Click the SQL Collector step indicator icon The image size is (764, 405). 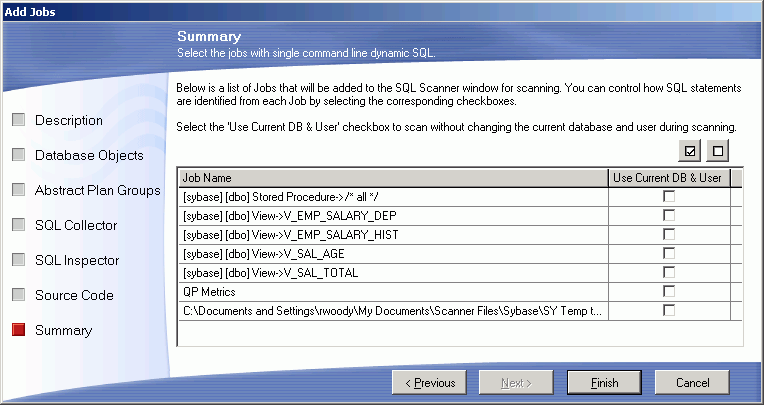click(19, 225)
